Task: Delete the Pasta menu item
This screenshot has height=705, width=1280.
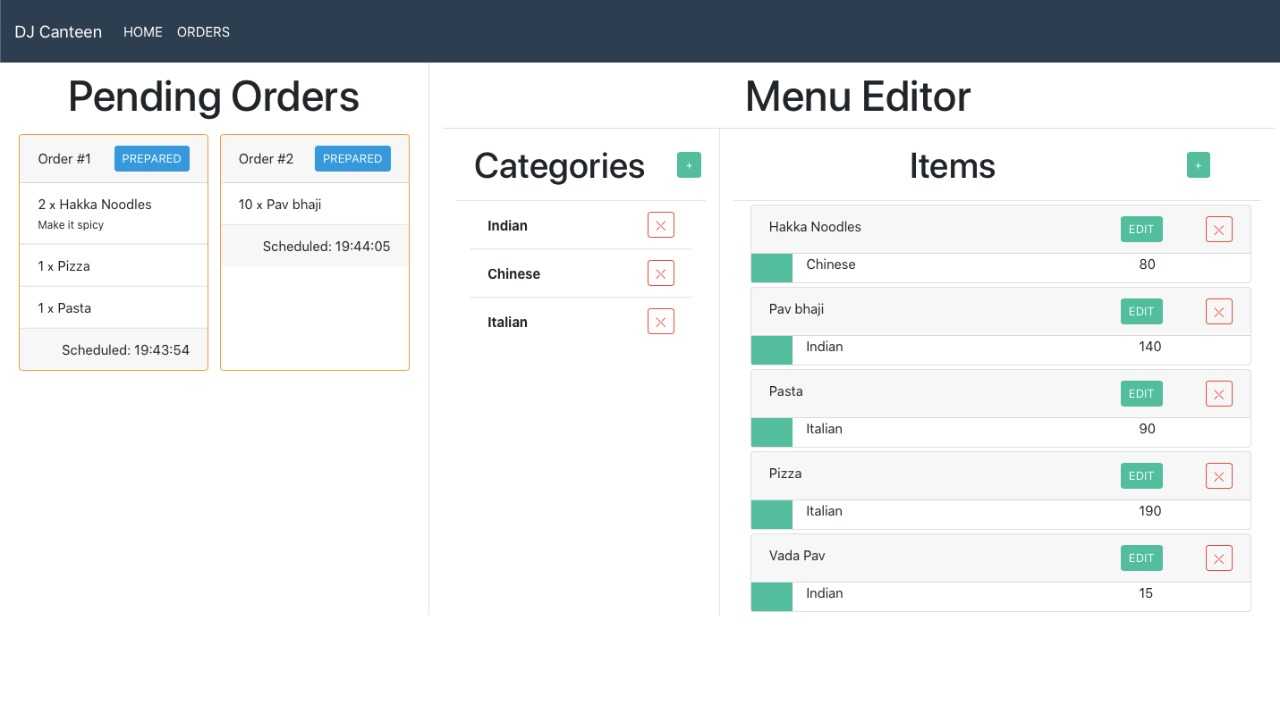Action: click(x=1219, y=394)
